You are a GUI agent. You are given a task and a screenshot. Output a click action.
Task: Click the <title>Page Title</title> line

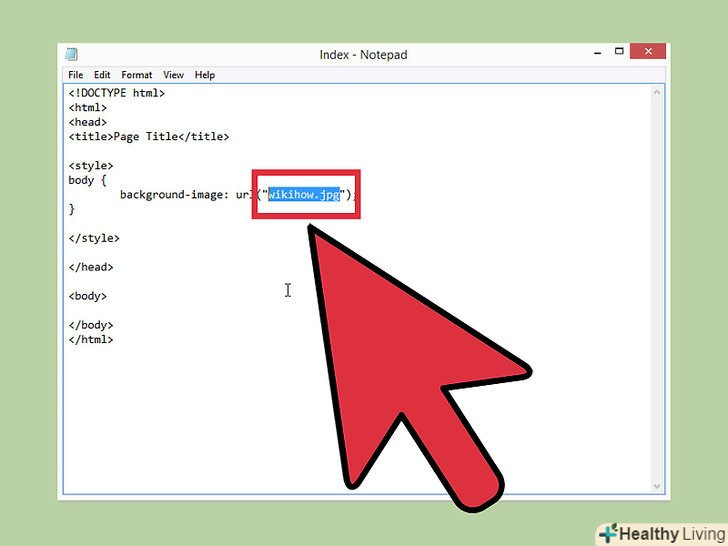click(x=149, y=136)
